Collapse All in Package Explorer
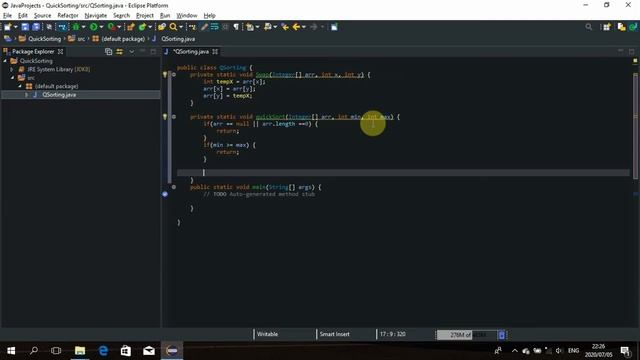 point(108,52)
